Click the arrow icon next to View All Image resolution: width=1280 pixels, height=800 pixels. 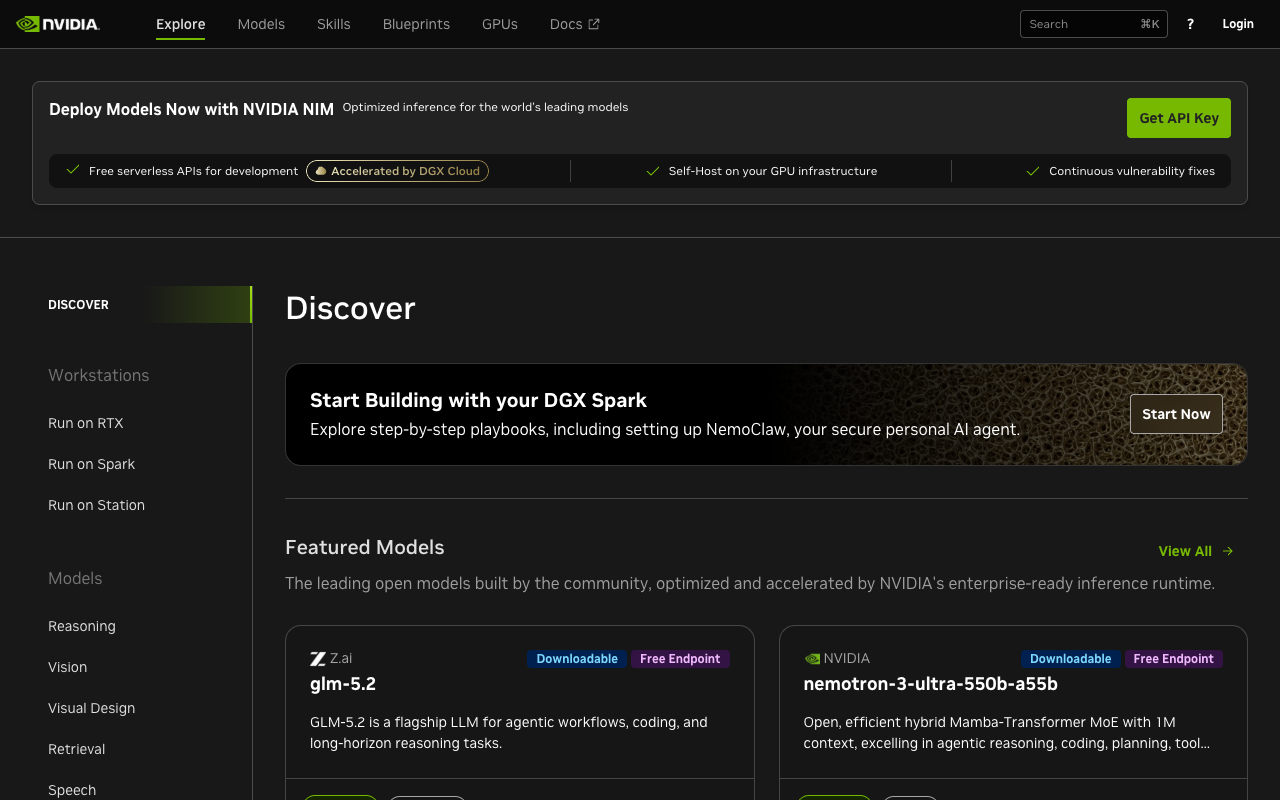pyautogui.click(x=1228, y=551)
